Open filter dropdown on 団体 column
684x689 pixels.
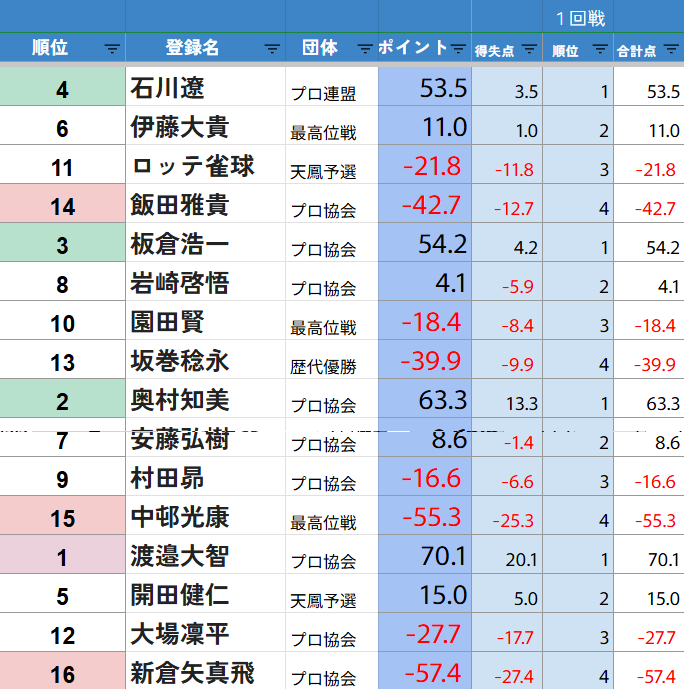365,49
